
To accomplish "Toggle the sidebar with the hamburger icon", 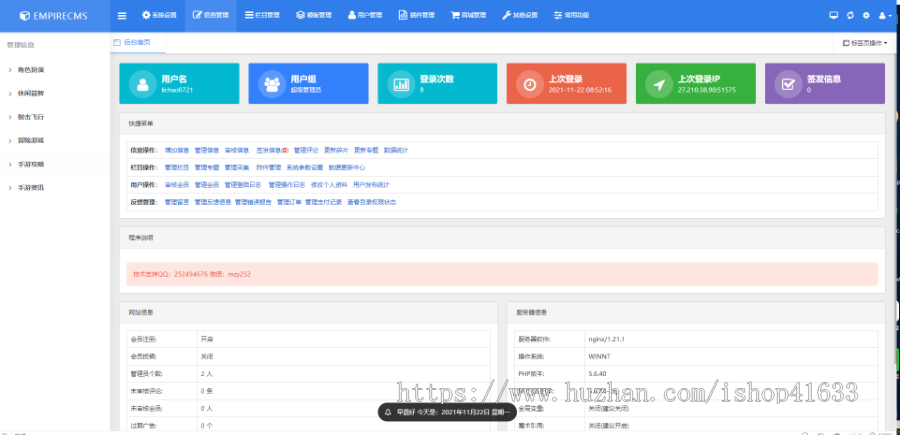I will [x=122, y=15].
